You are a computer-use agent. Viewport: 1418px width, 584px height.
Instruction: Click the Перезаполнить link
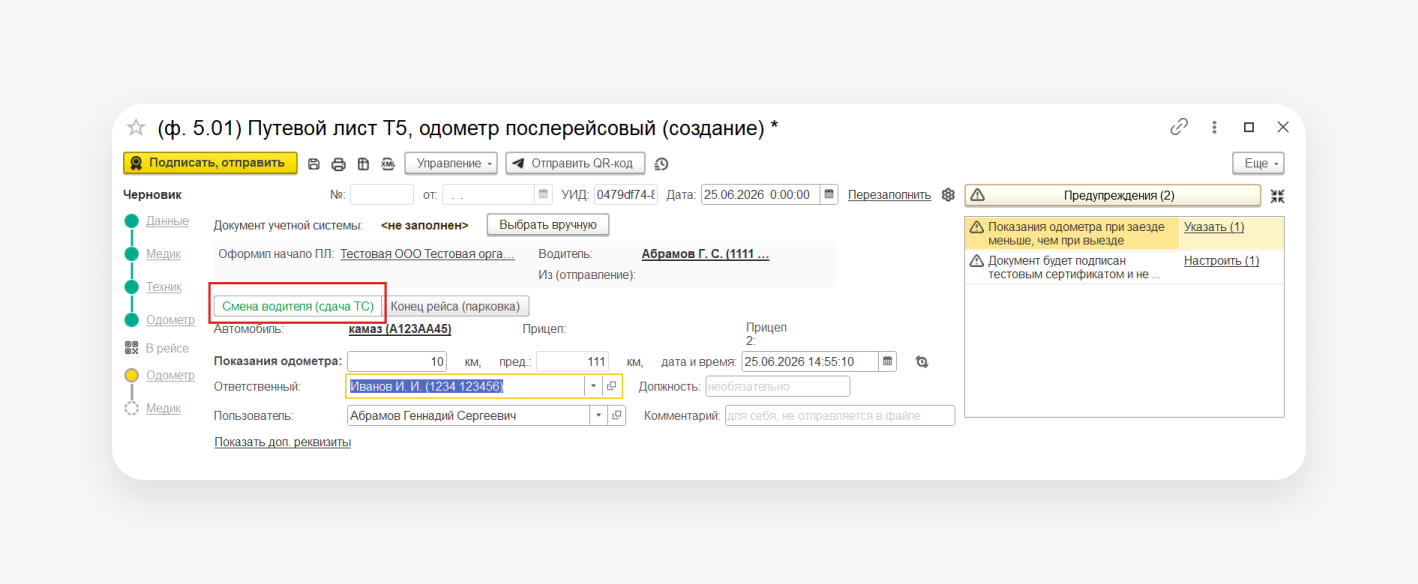(889, 195)
